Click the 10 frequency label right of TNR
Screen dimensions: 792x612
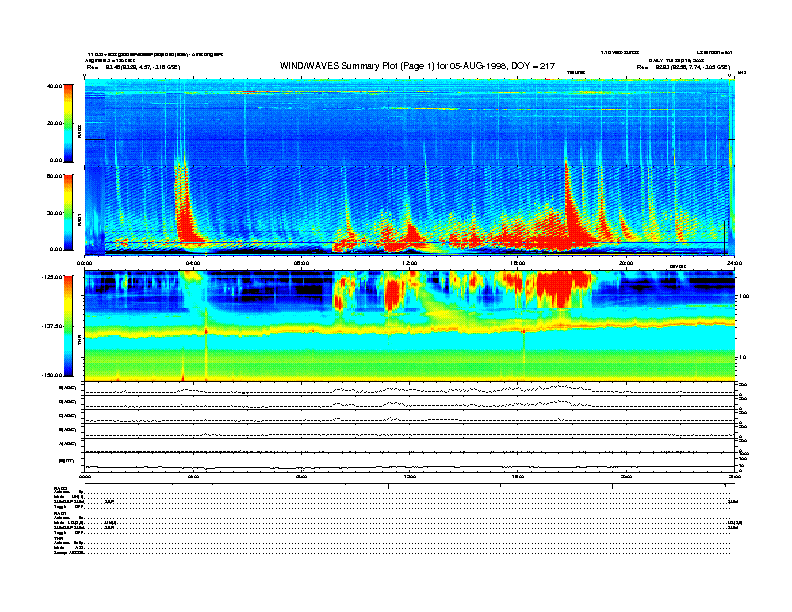click(743, 357)
